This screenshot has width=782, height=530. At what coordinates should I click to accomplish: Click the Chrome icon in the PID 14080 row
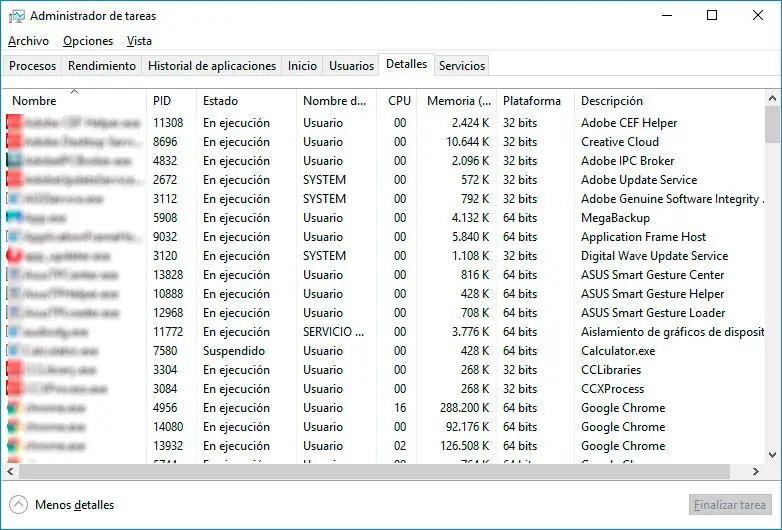14,427
